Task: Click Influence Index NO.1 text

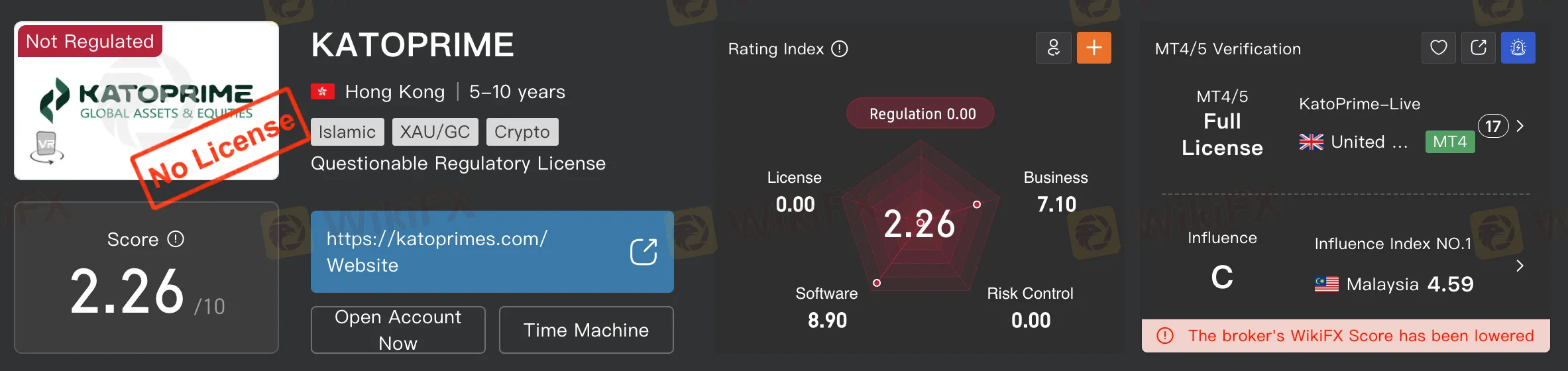Action: [x=1393, y=244]
